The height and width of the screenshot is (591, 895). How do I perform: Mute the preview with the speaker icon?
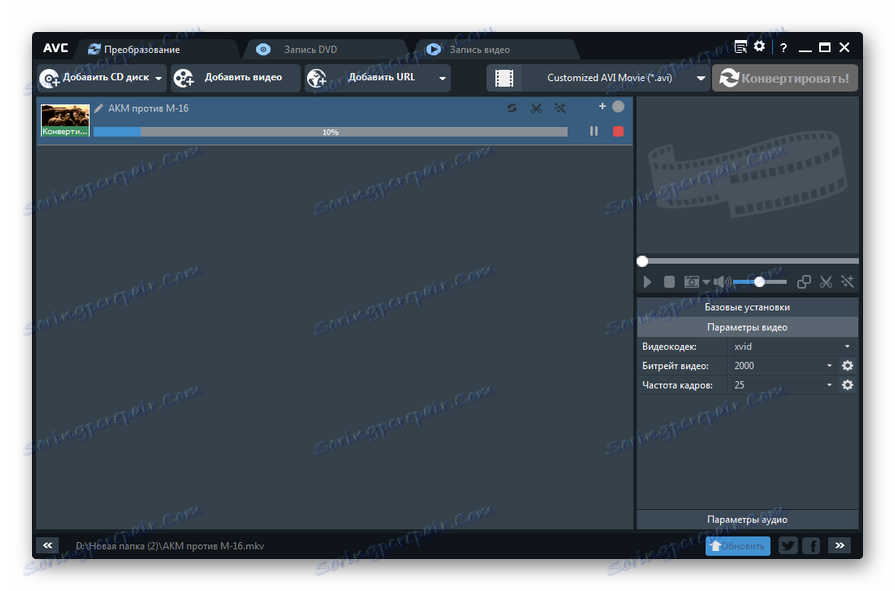[722, 282]
